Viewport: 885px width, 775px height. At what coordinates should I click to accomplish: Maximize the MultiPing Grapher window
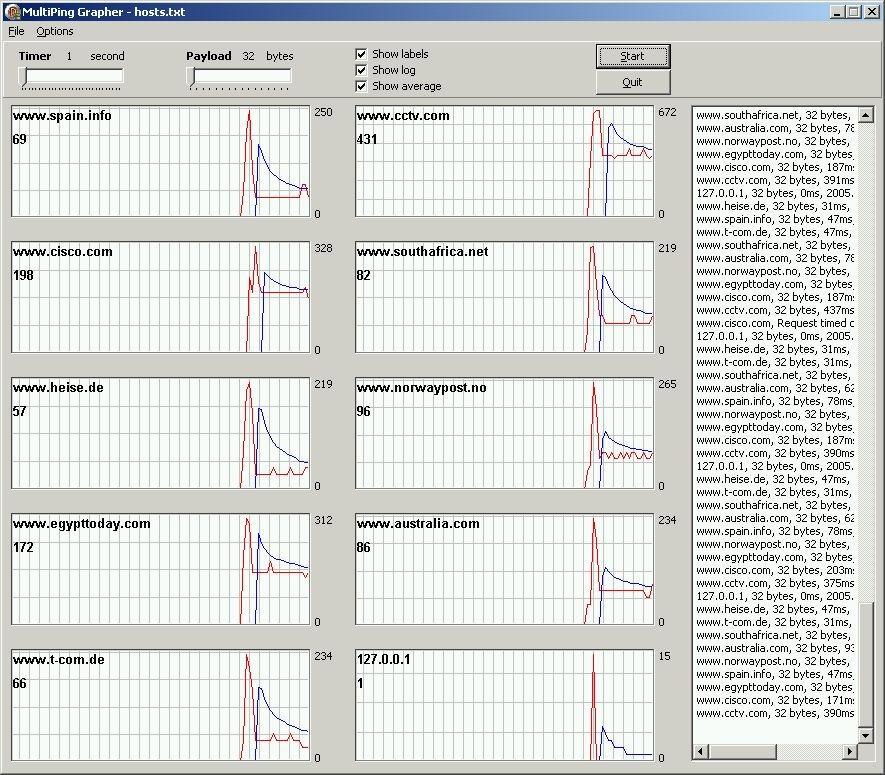tap(854, 12)
